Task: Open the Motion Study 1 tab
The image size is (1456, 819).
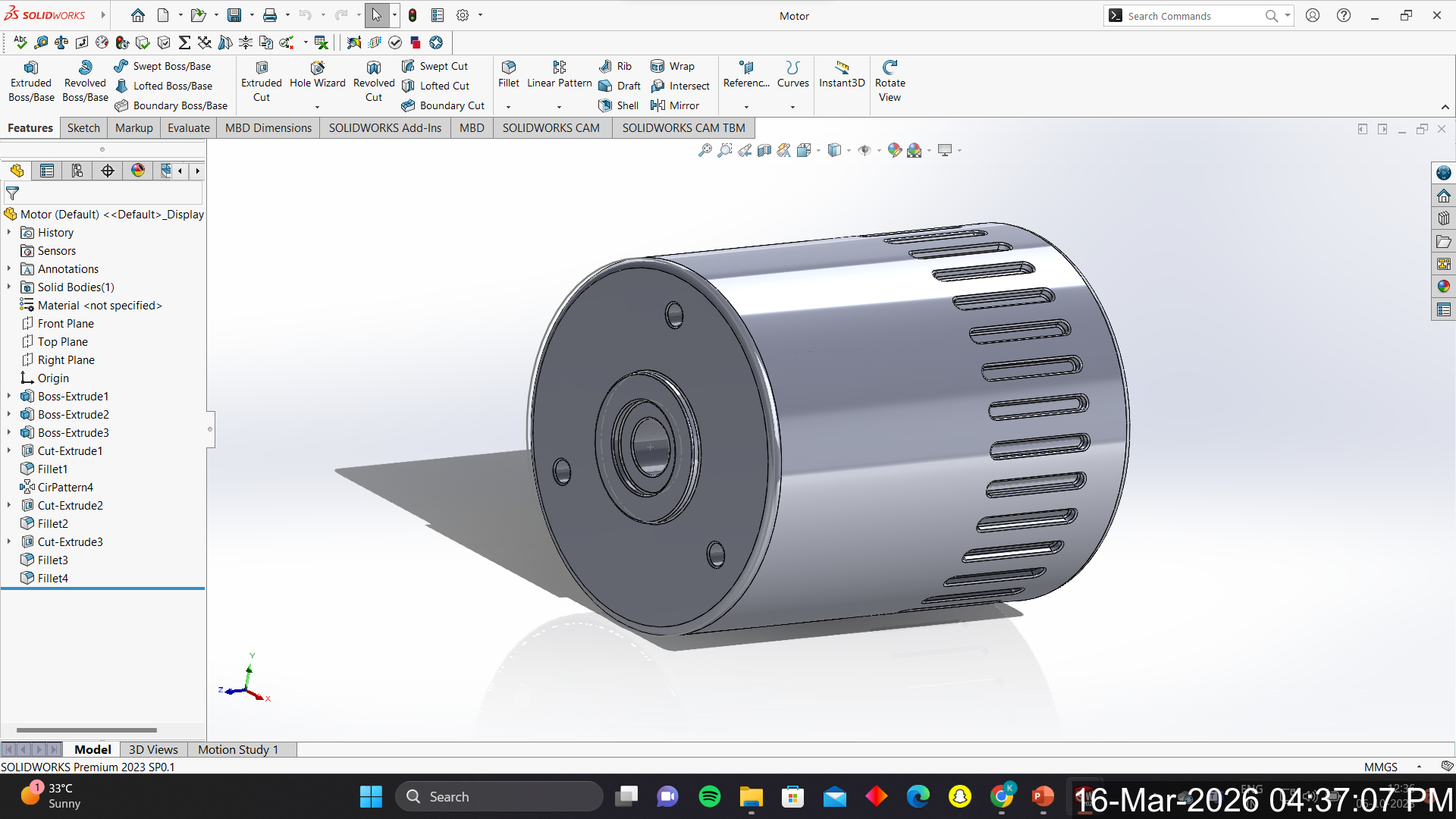Action: 238,749
